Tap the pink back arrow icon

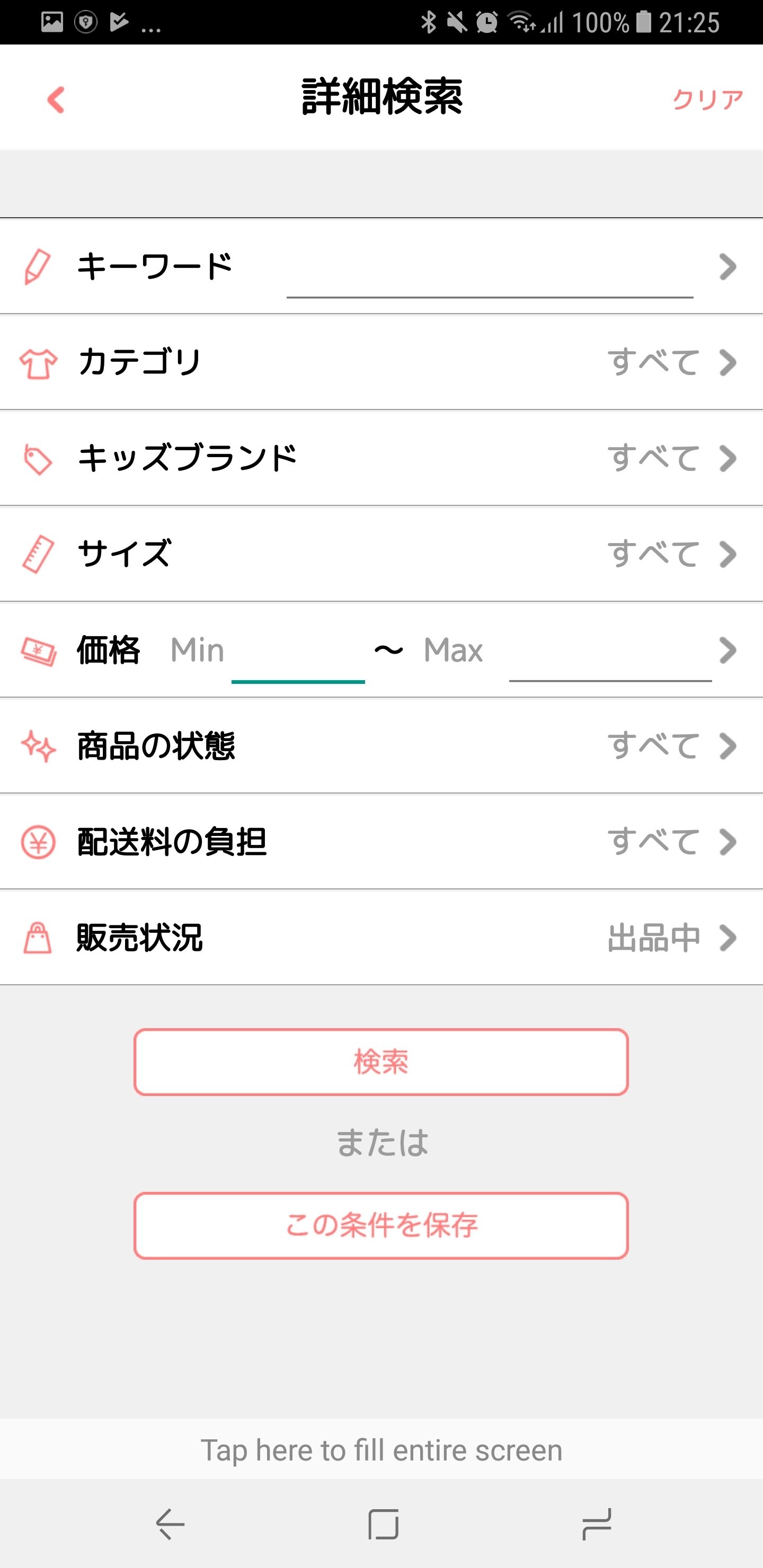(56, 99)
